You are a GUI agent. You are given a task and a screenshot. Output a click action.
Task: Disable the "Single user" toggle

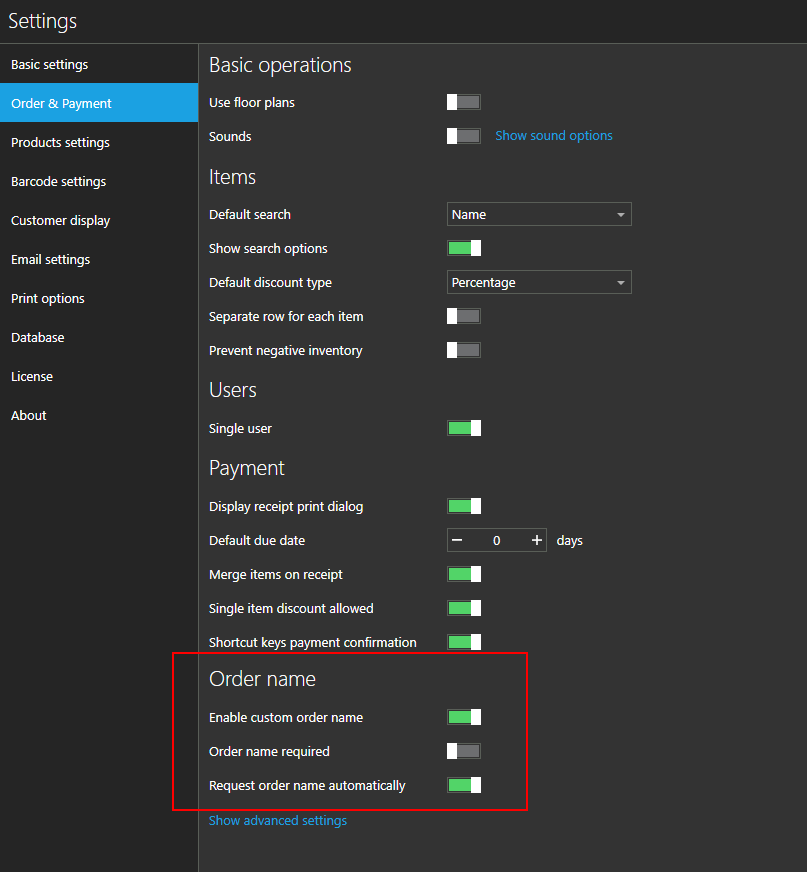click(x=463, y=427)
